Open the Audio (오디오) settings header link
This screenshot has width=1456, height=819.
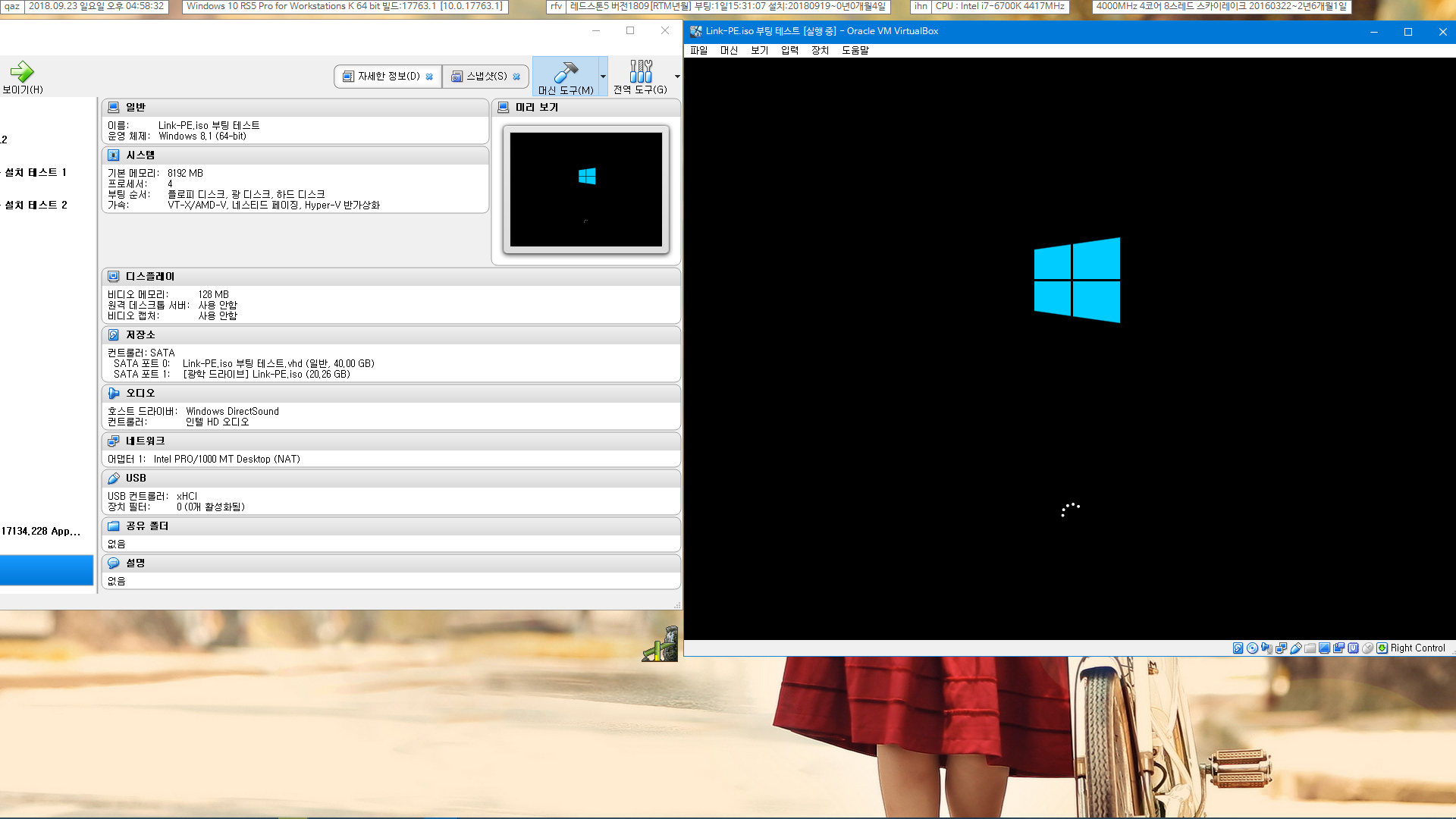[x=140, y=393]
